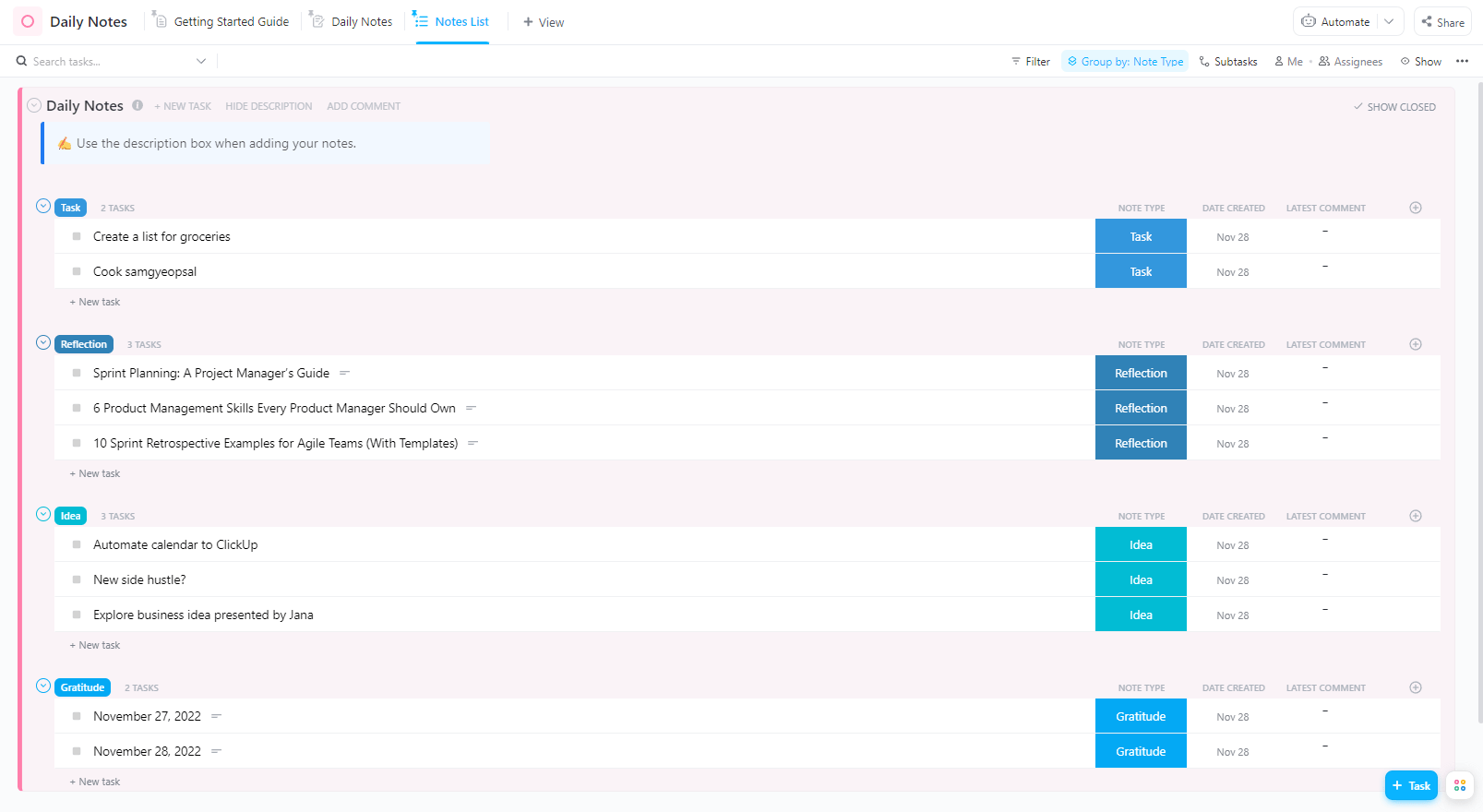Click the Automate button
The image size is (1483, 812).
(x=1335, y=21)
